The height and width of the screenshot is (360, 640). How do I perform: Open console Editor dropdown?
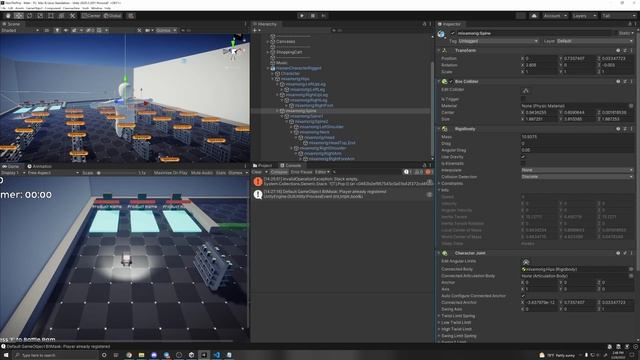click(322, 172)
